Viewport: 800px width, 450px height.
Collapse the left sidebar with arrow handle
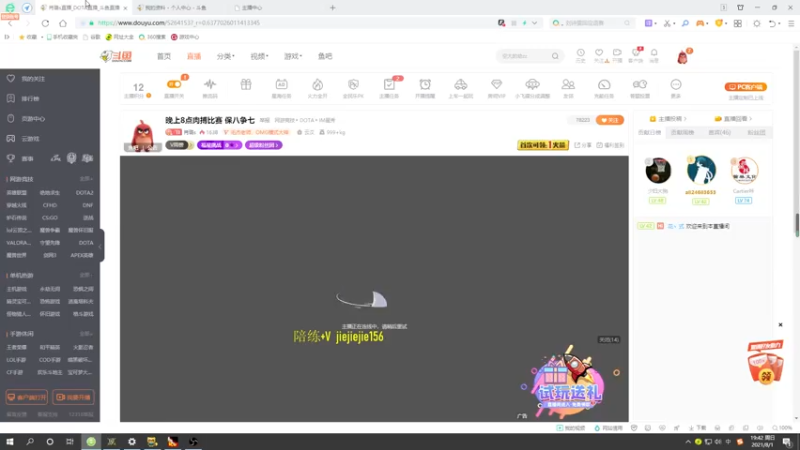[101, 246]
